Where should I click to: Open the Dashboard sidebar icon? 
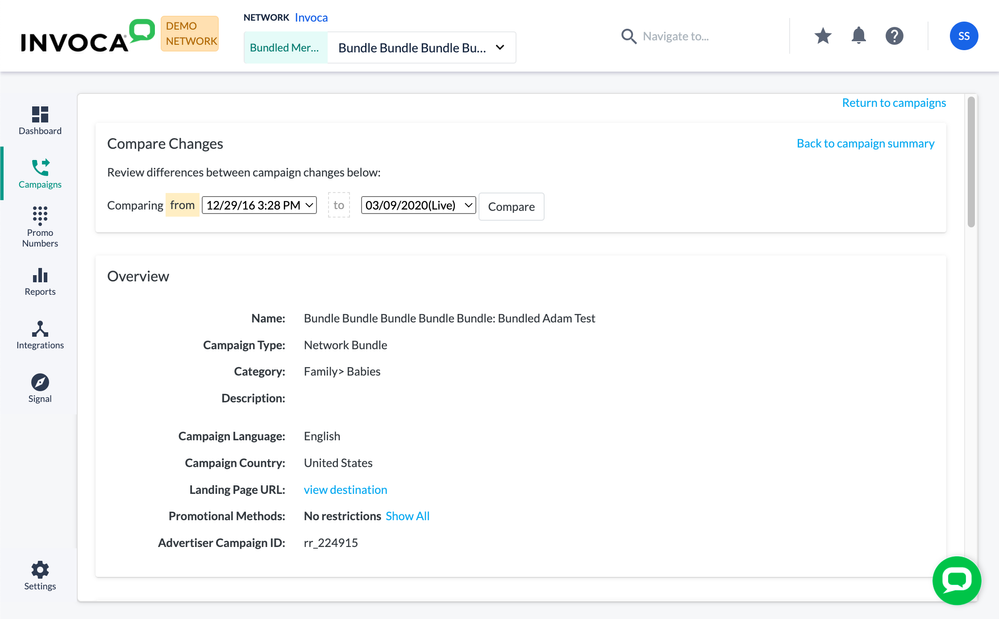[40, 120]
